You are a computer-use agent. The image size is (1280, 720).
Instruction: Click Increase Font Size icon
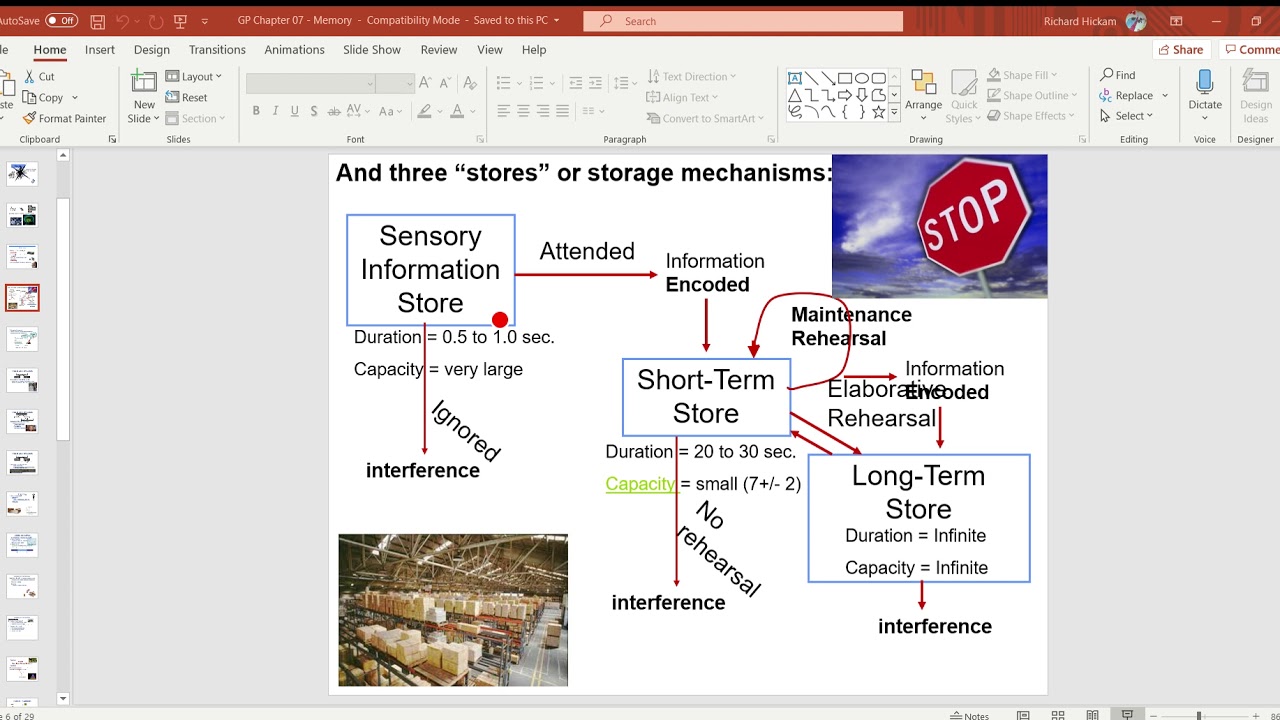(425, 84)
